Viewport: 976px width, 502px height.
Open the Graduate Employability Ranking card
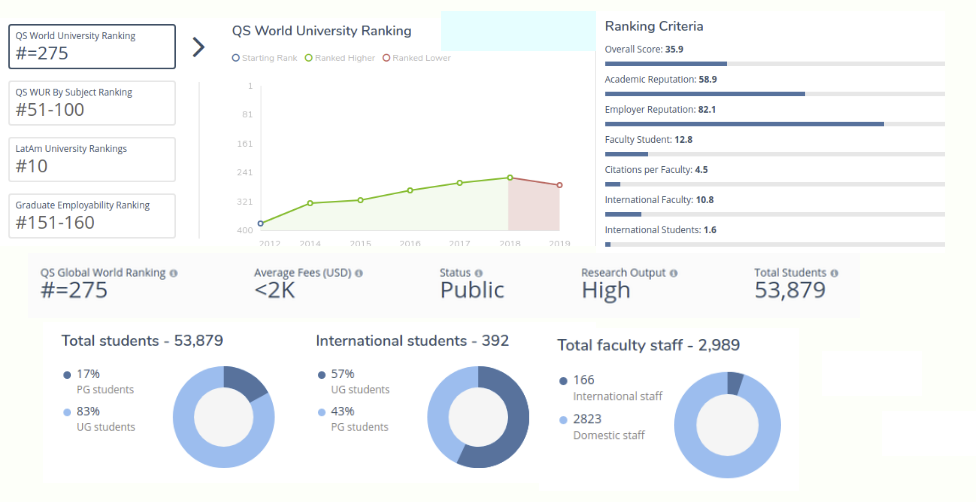(92, 215)
